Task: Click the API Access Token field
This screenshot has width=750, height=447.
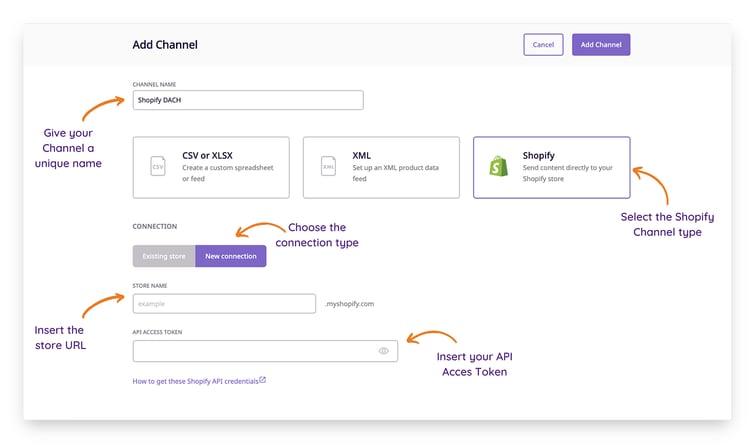Action: [265, 351]
